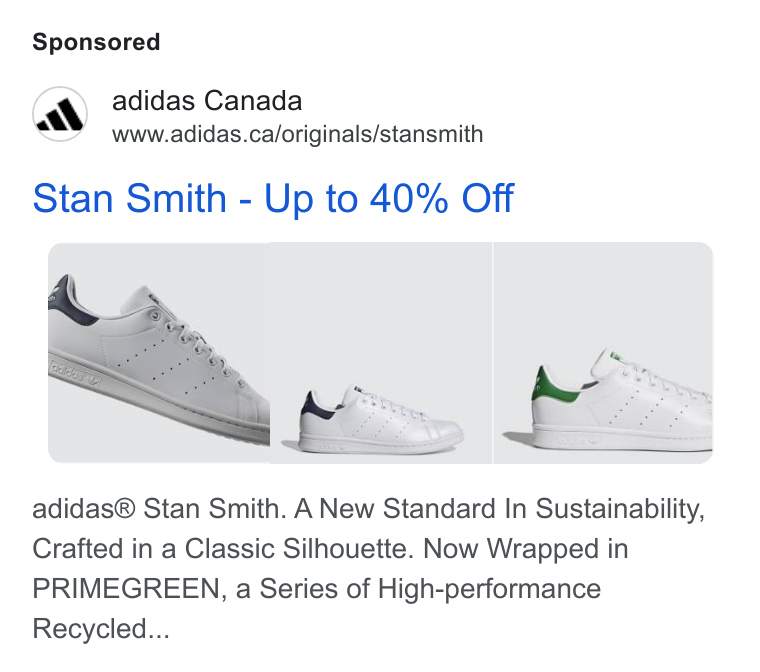Viewport: 760px width, 672px height.
Task: Click the green tongue label on right sneaker
Action: point(616,356)
